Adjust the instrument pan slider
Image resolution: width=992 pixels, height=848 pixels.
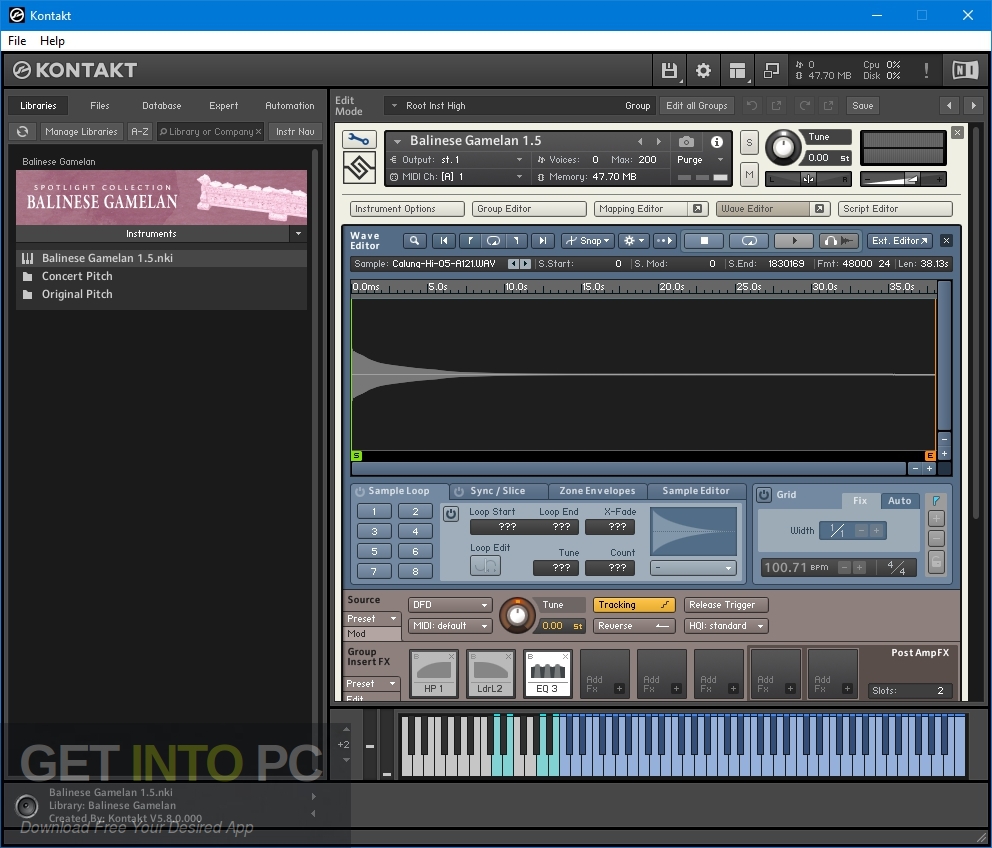pos(808,179)
